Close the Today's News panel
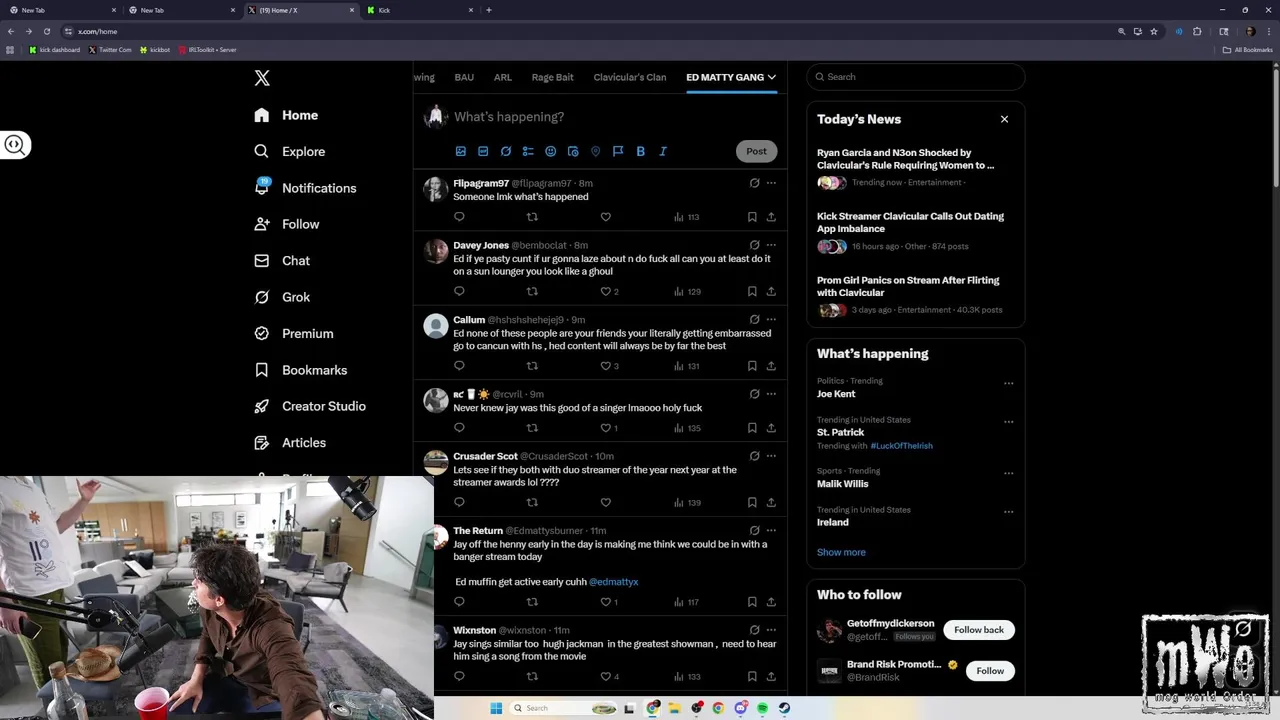 [x=1004, y=119]
